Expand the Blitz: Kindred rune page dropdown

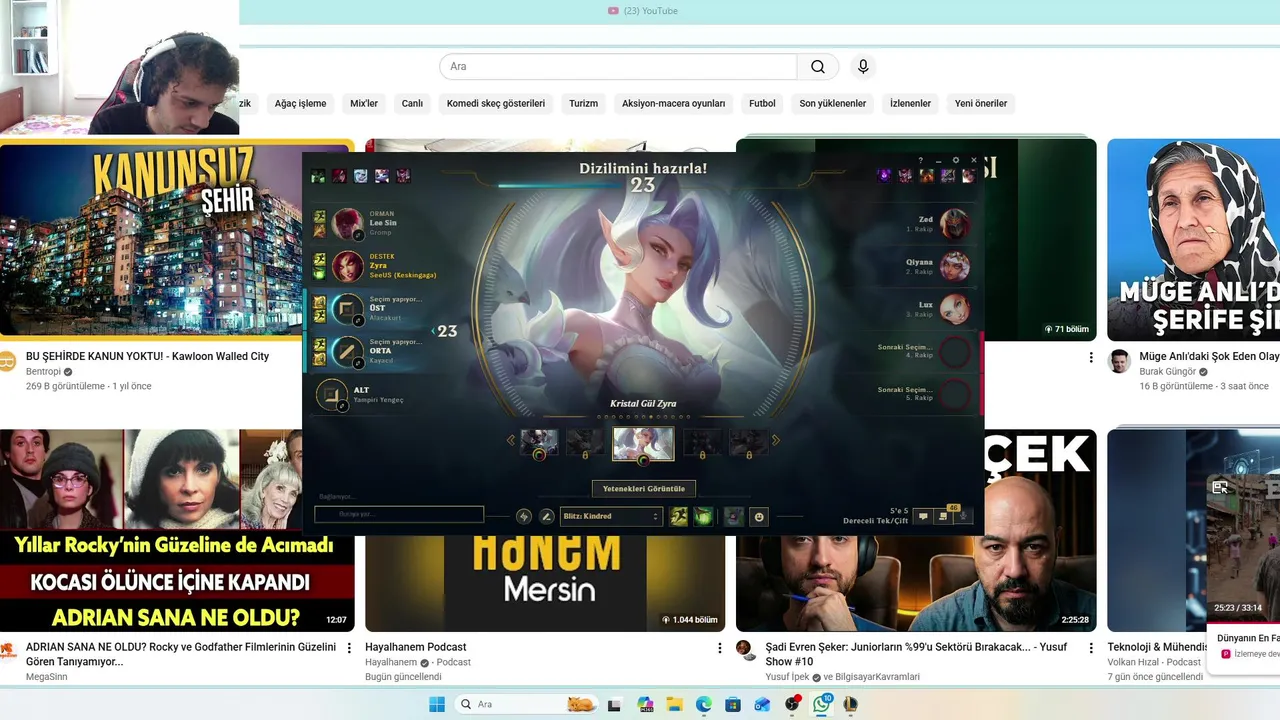[x=611, y=516]
